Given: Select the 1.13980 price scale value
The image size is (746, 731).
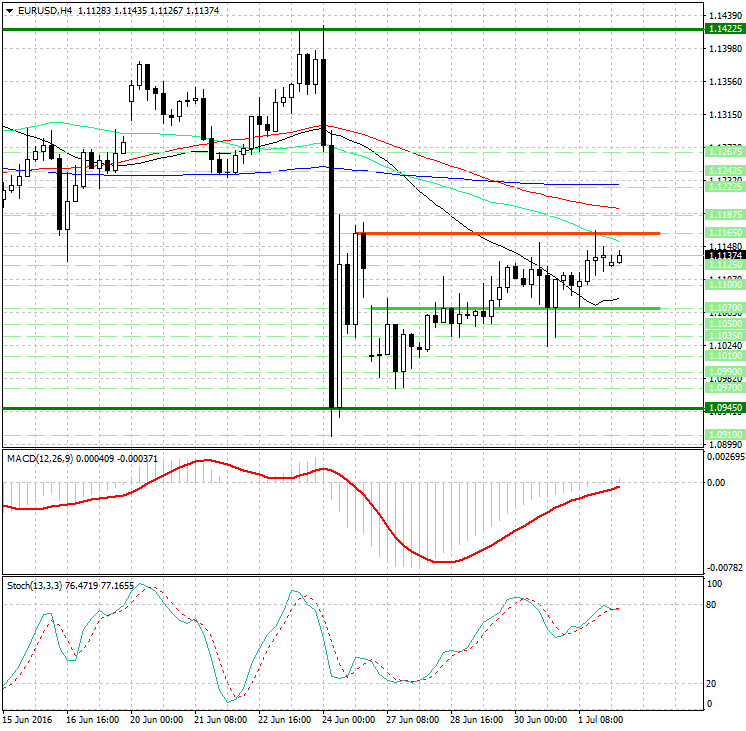Looking at the screenshot, I should (725, 49).
